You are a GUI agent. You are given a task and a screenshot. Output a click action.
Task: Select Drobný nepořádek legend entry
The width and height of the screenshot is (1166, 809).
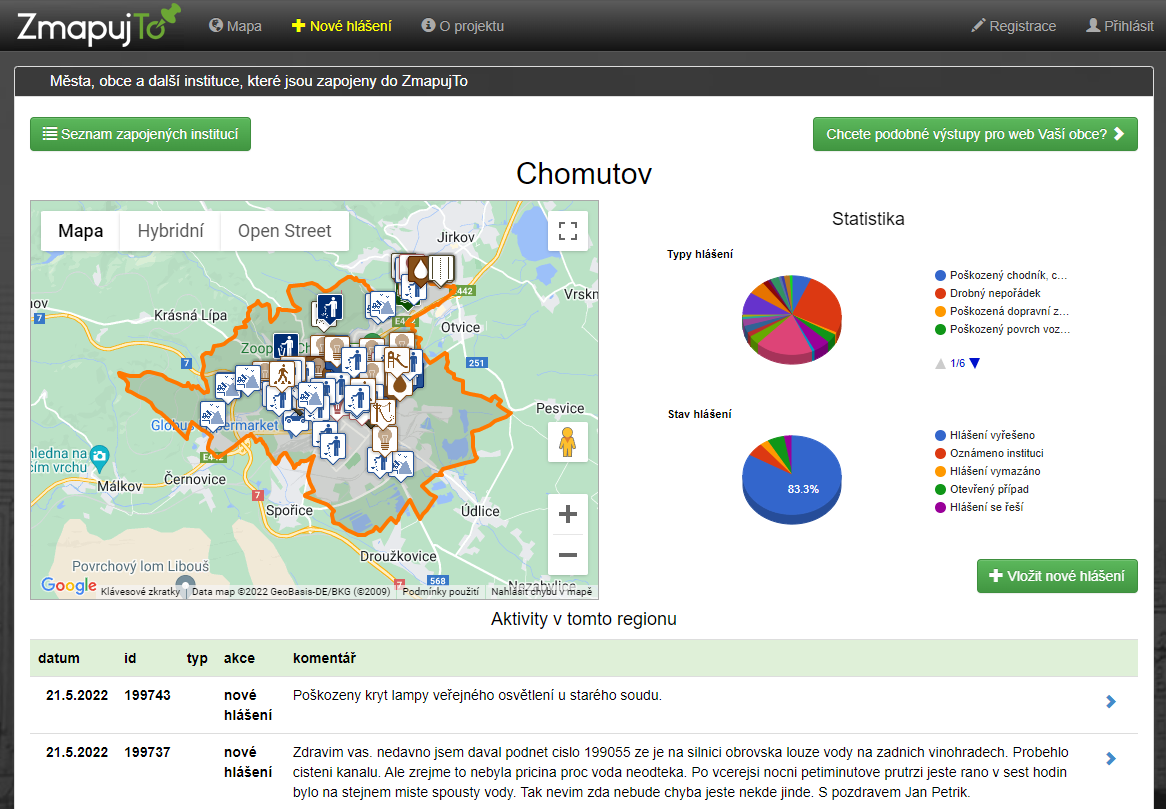click(x=988, y=293)
